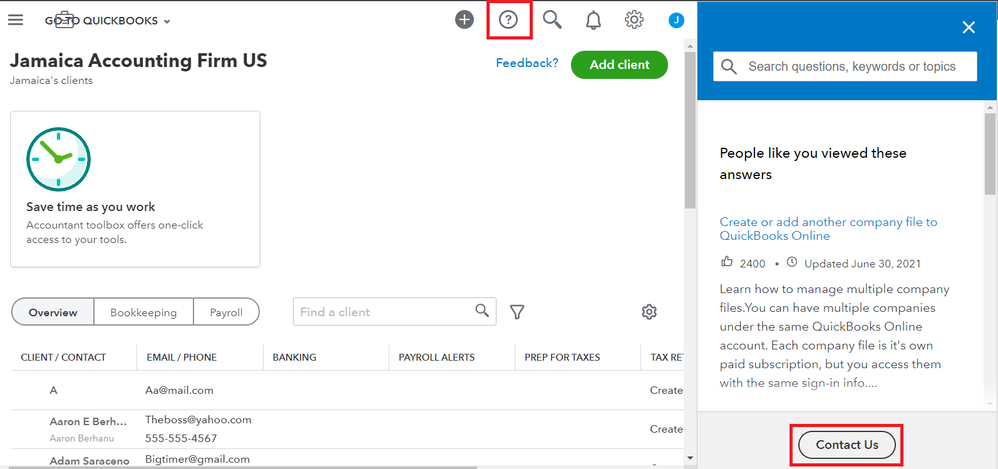The image size is (998, 469).
Task: Click the PAYROLL ALERTS column header
Action: (x=437, y=357)
